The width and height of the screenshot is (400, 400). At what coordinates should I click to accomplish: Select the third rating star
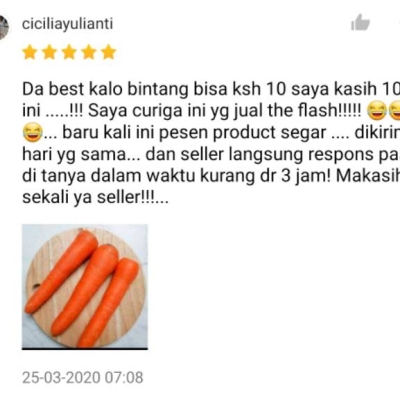[x=69, y=52]
